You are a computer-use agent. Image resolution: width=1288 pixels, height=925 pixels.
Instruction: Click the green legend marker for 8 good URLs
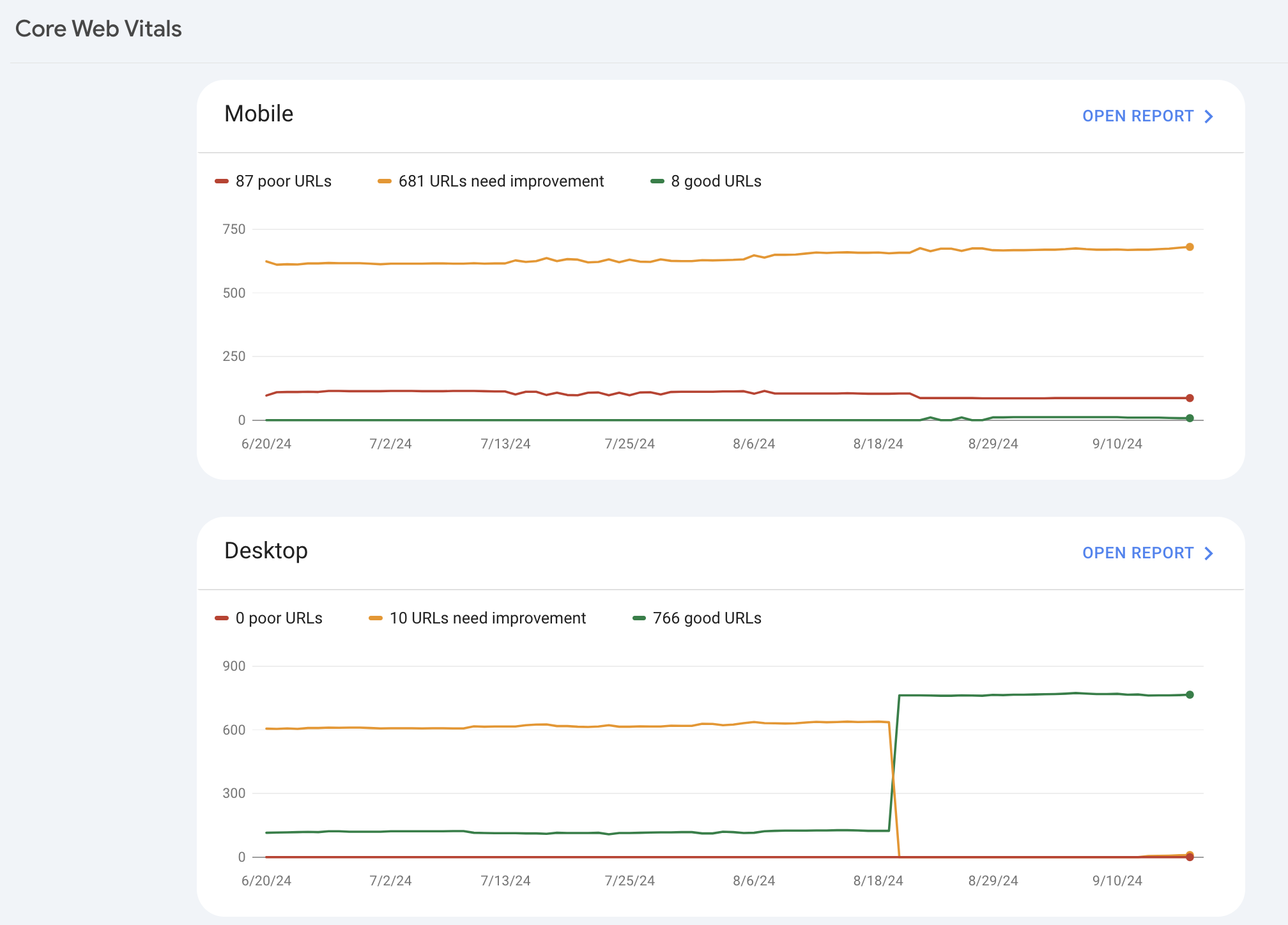pyautogui.click(x=657, y=181)
